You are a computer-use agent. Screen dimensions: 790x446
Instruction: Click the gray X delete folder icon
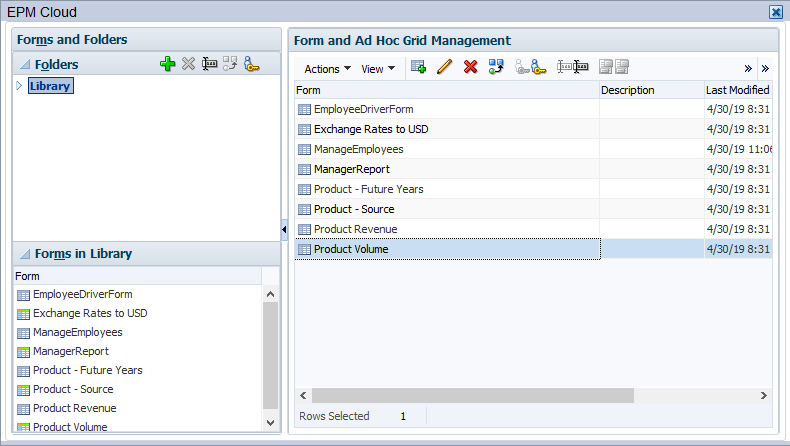188,64
